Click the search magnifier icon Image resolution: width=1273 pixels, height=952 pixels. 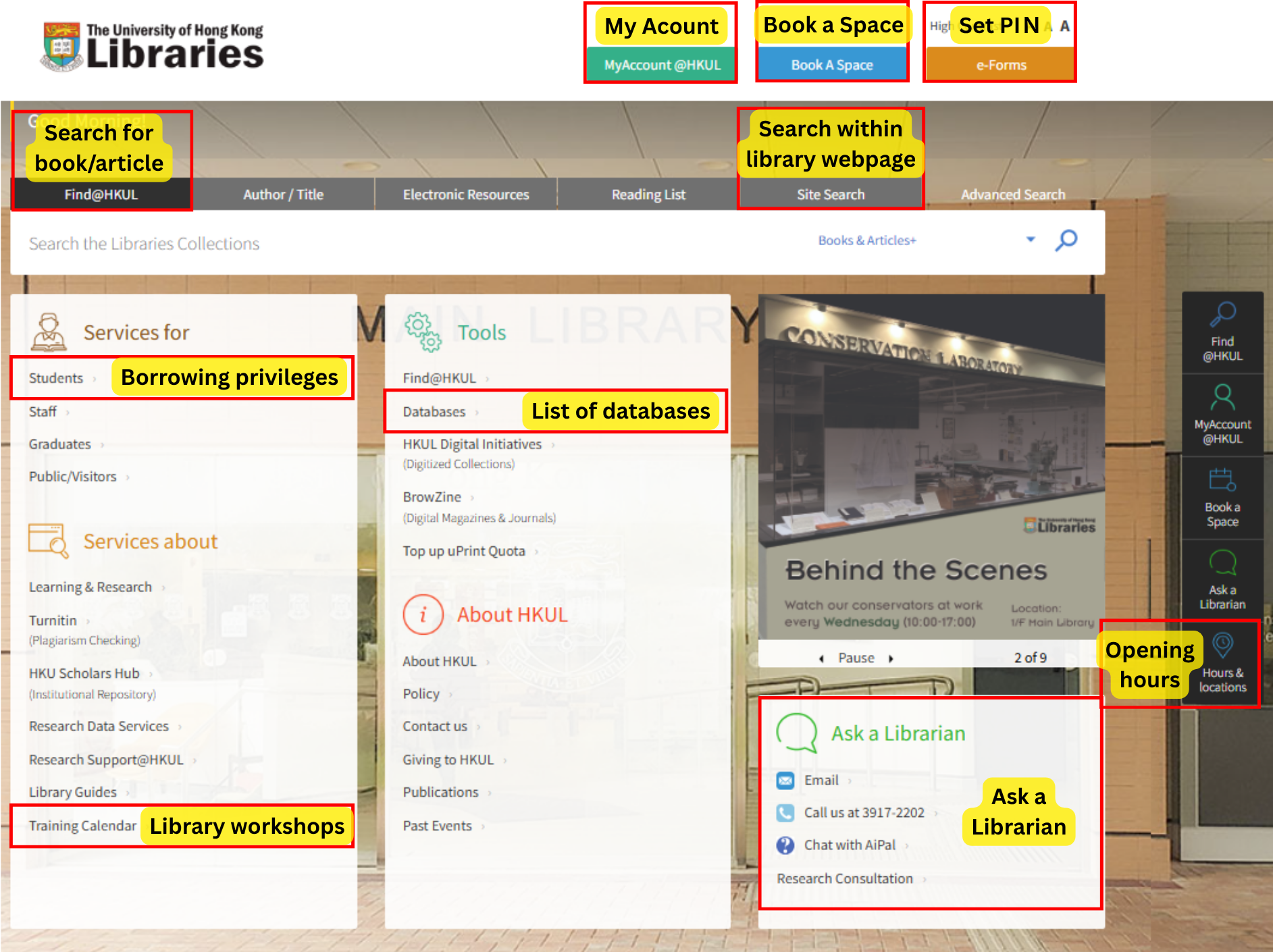1066,240
